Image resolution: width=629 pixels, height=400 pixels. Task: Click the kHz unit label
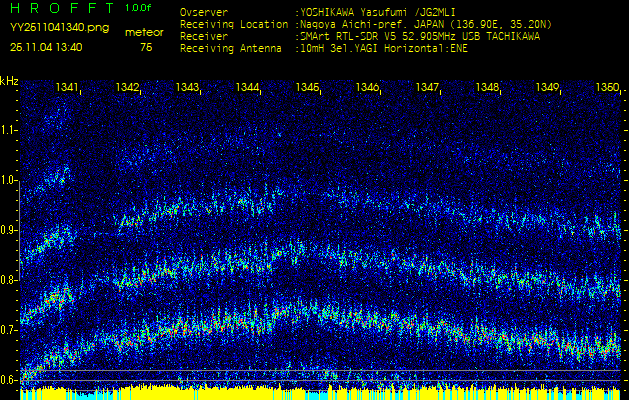[x=10, y=80]
